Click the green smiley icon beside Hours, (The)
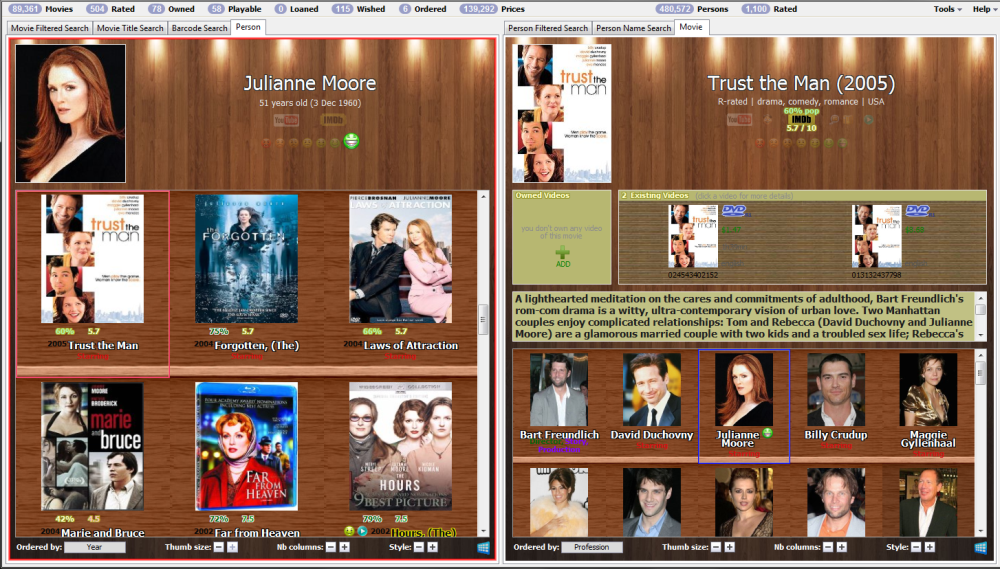1000x569 pixels. [349, 531]
